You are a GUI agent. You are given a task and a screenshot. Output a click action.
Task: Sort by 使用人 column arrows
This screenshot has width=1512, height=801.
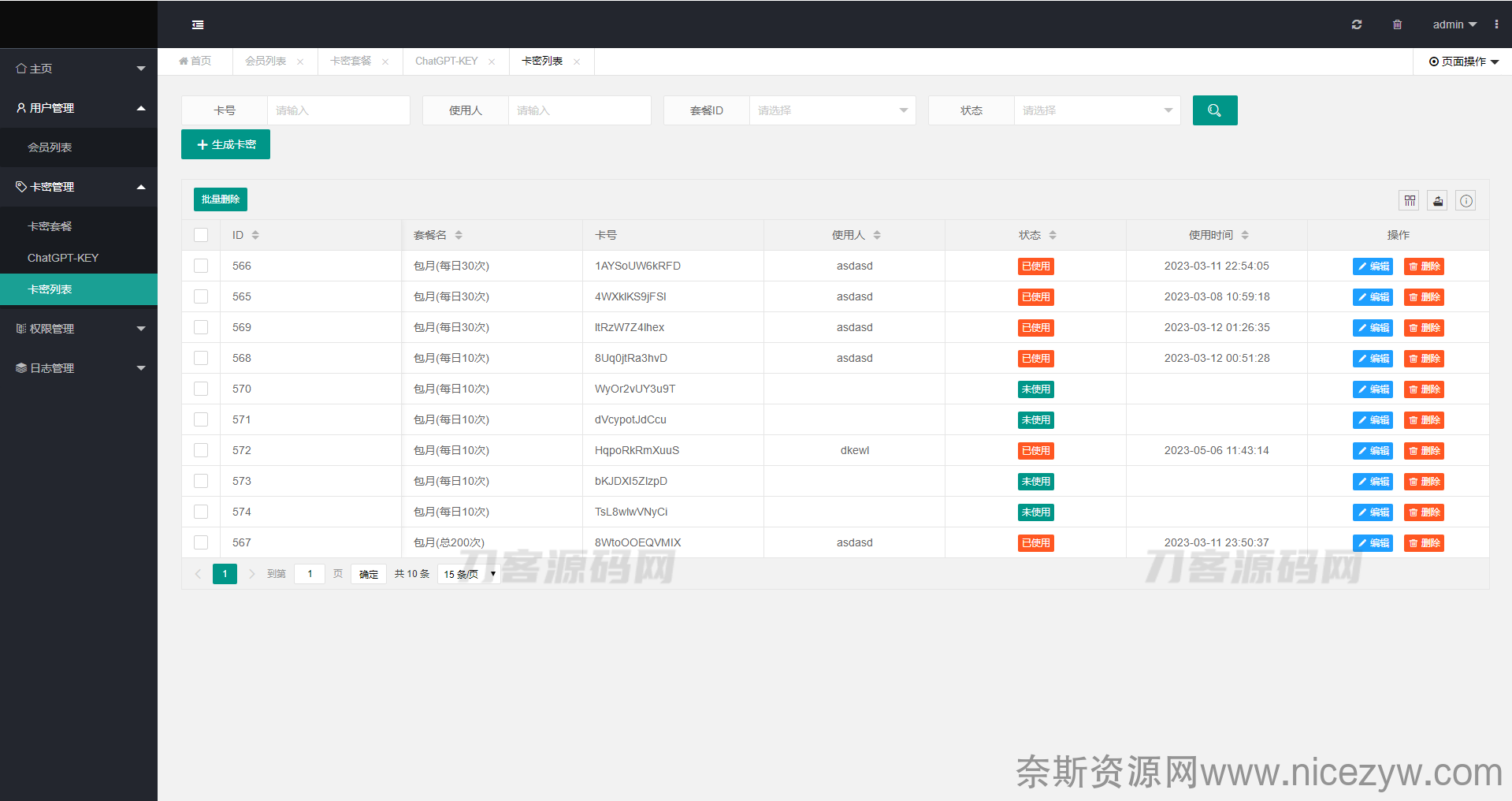(x=877, y=235)
